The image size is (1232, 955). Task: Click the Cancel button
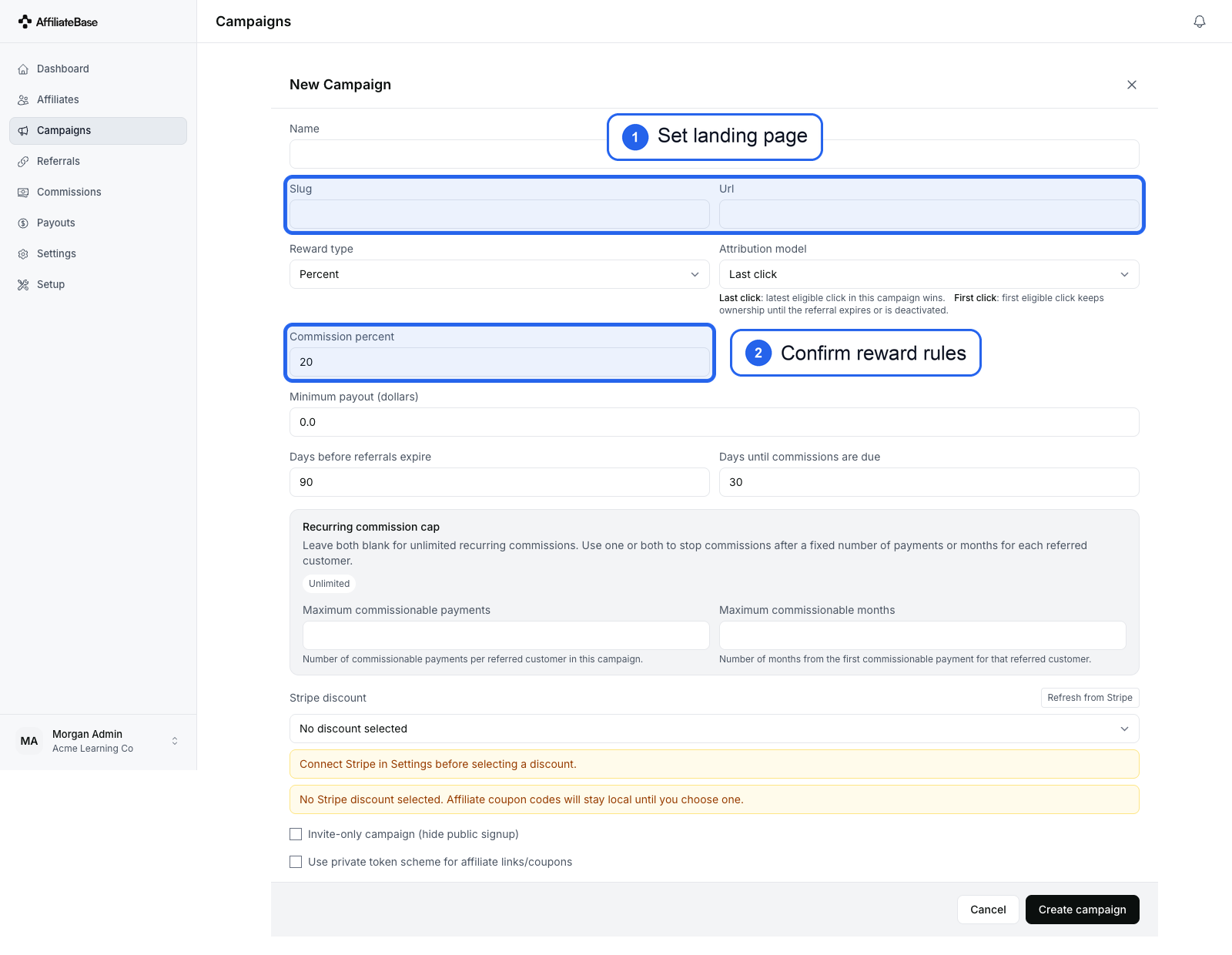click(988, 910)
